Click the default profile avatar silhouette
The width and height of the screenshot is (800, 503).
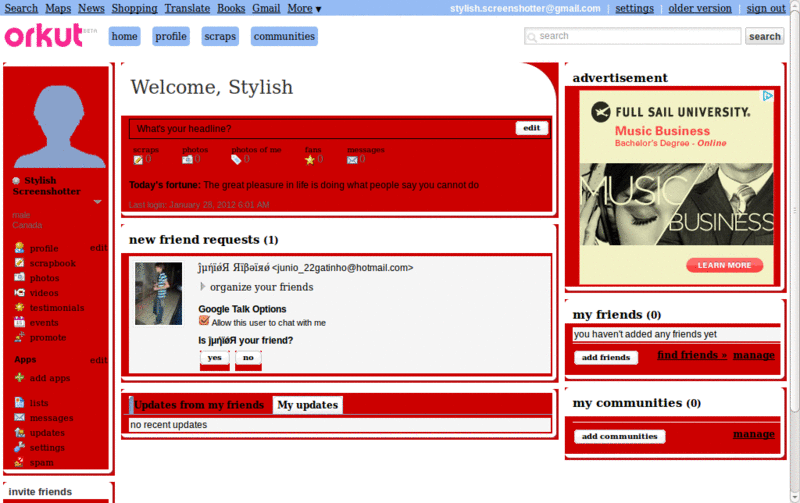pos(59,127)
